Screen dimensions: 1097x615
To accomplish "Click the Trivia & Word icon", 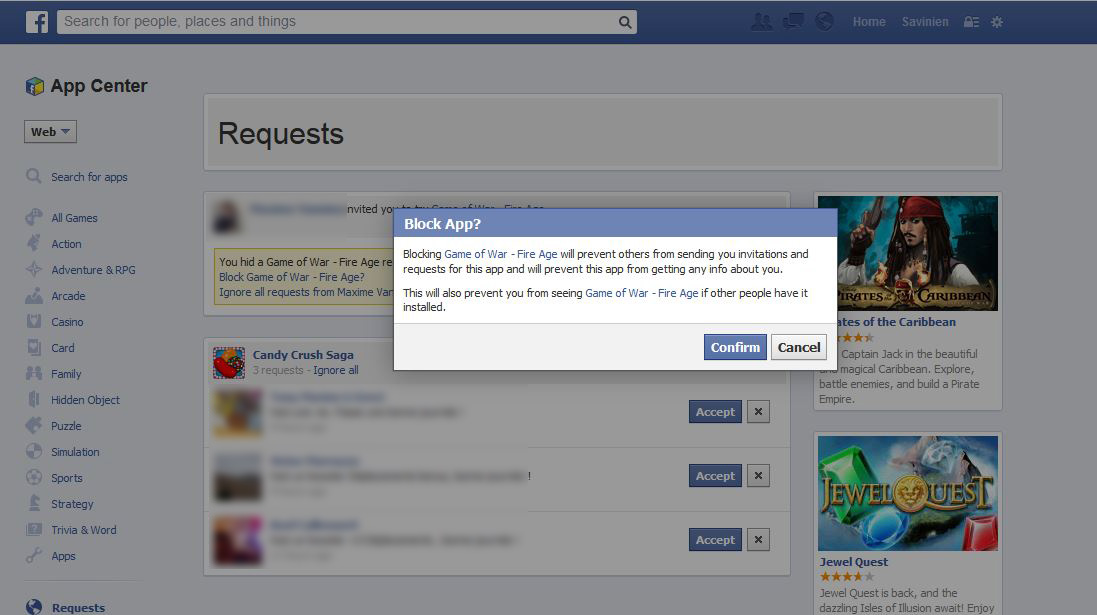I will coord(34,530).
